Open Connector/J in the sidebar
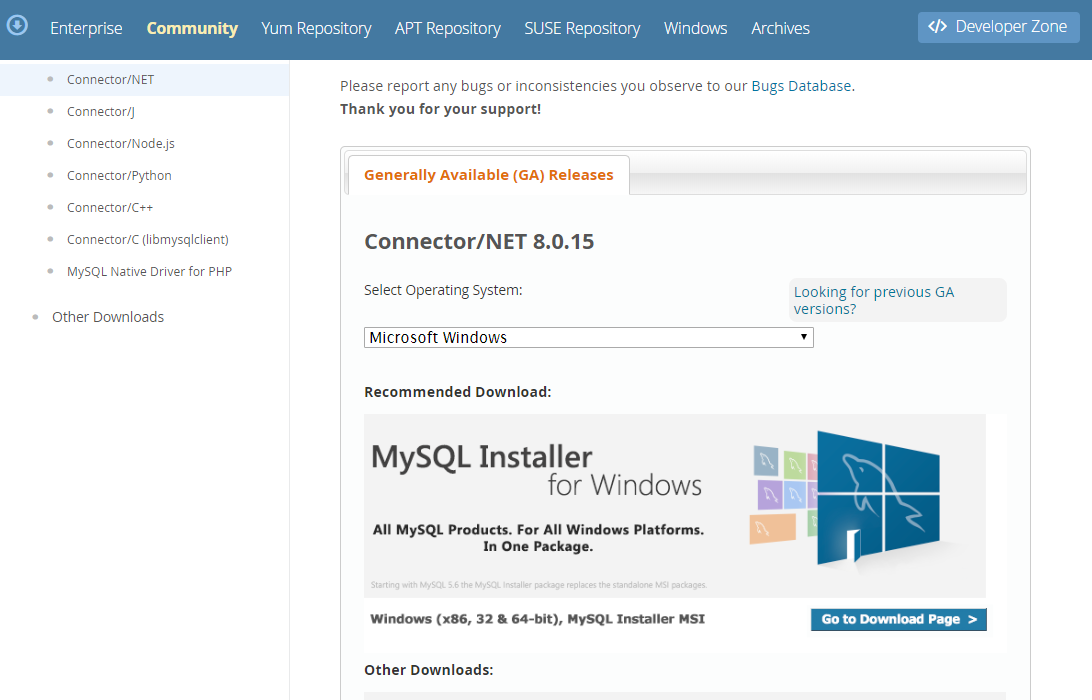Image resolution: width=1092 pixels, height=700 pixels. point(100,111)
